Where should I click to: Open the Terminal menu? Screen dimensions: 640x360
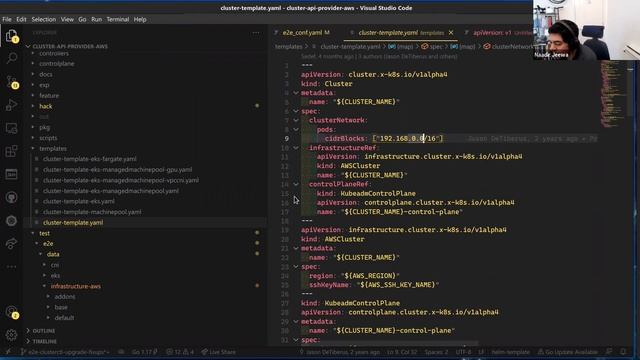tap(118, 19)
